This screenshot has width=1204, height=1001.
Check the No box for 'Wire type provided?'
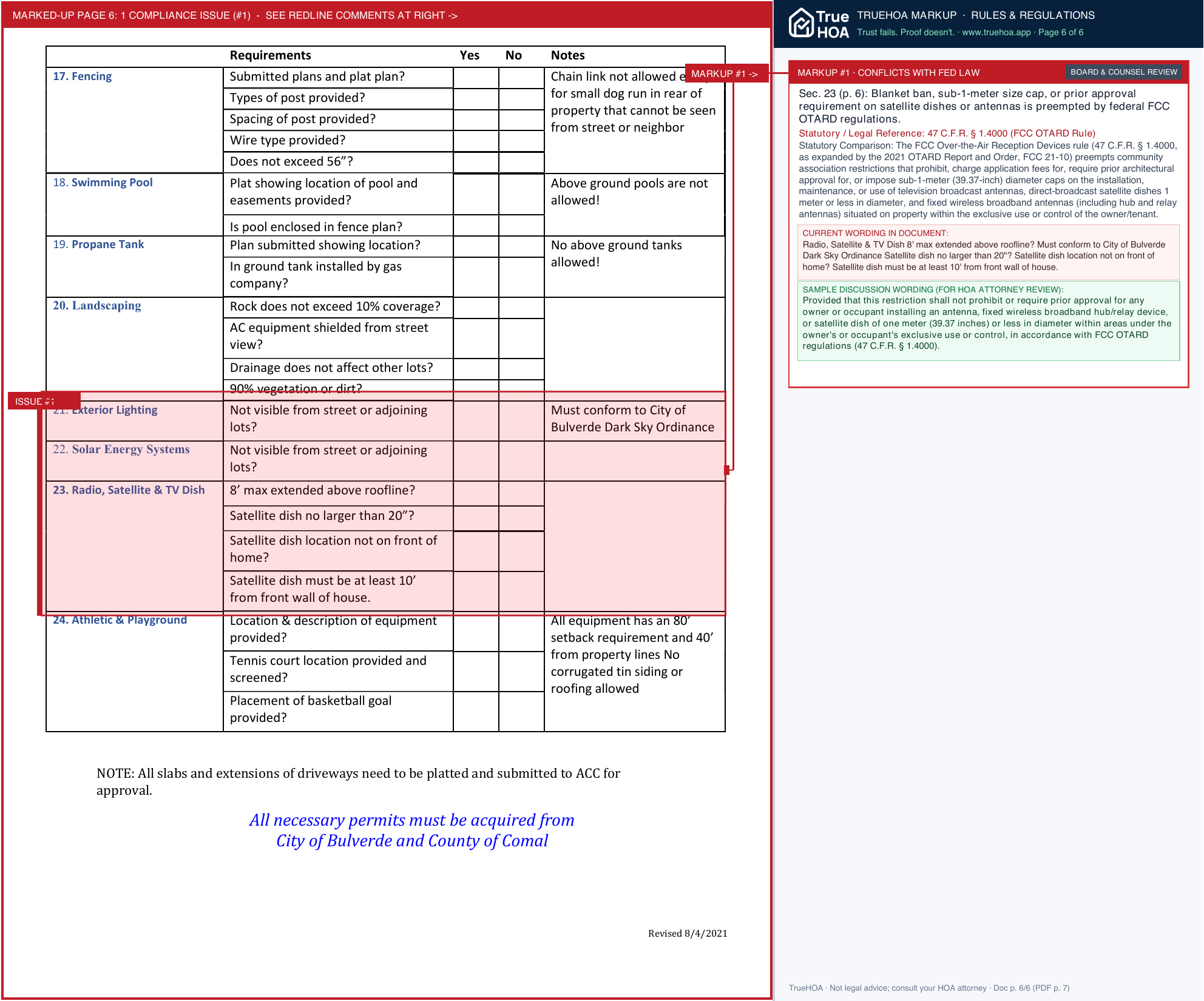click(521, 141)
